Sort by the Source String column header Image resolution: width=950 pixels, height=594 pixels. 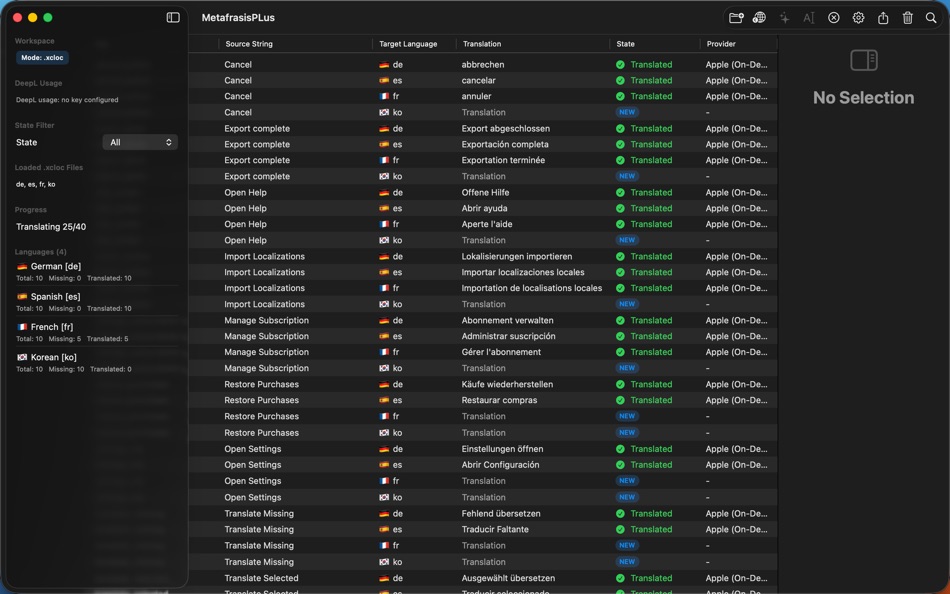[249, 44]
